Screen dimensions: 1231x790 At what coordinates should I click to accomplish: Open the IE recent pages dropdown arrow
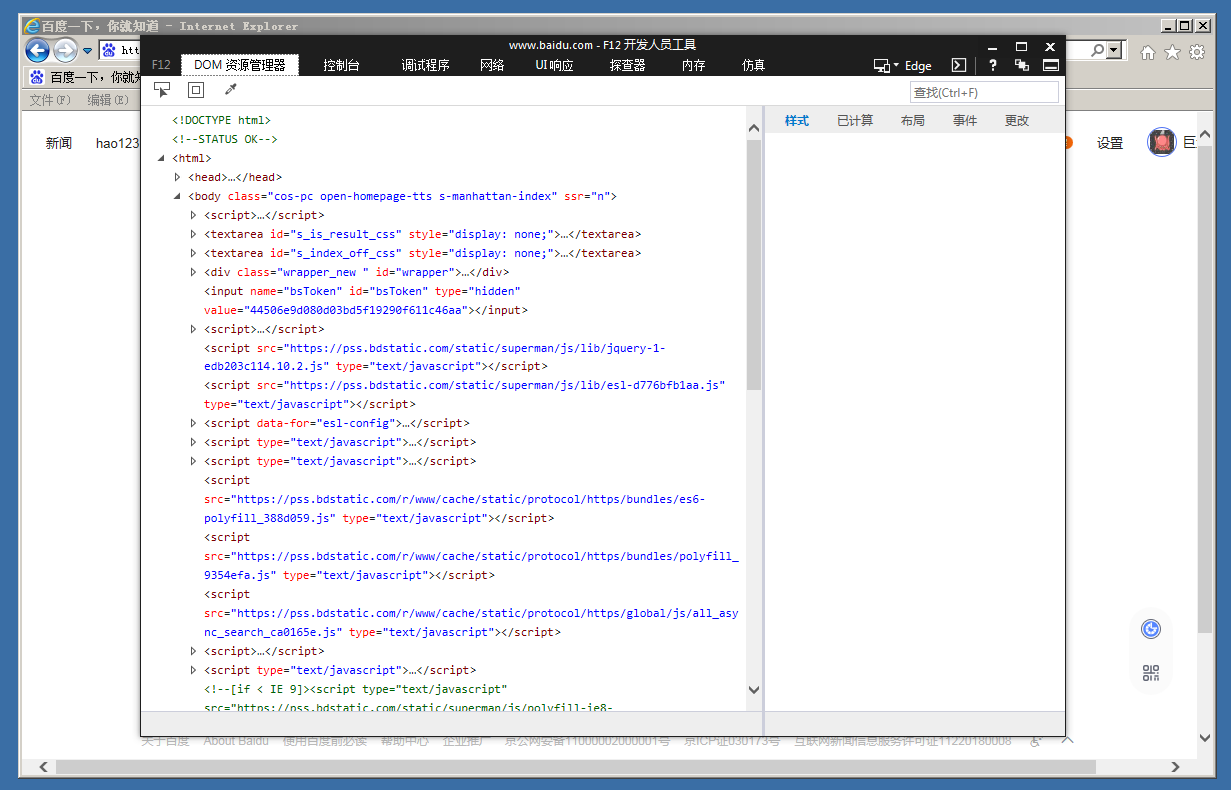point(87,50)
